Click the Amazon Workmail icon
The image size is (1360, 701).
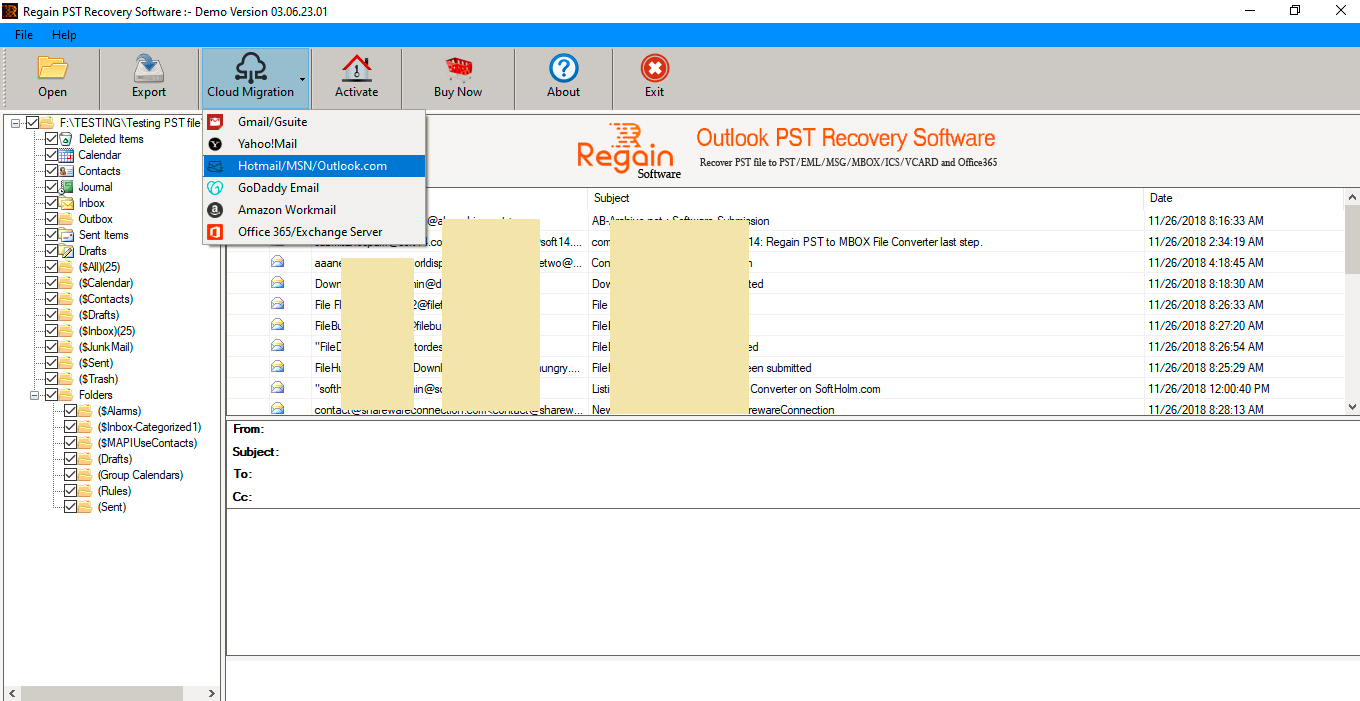point(215,210)
